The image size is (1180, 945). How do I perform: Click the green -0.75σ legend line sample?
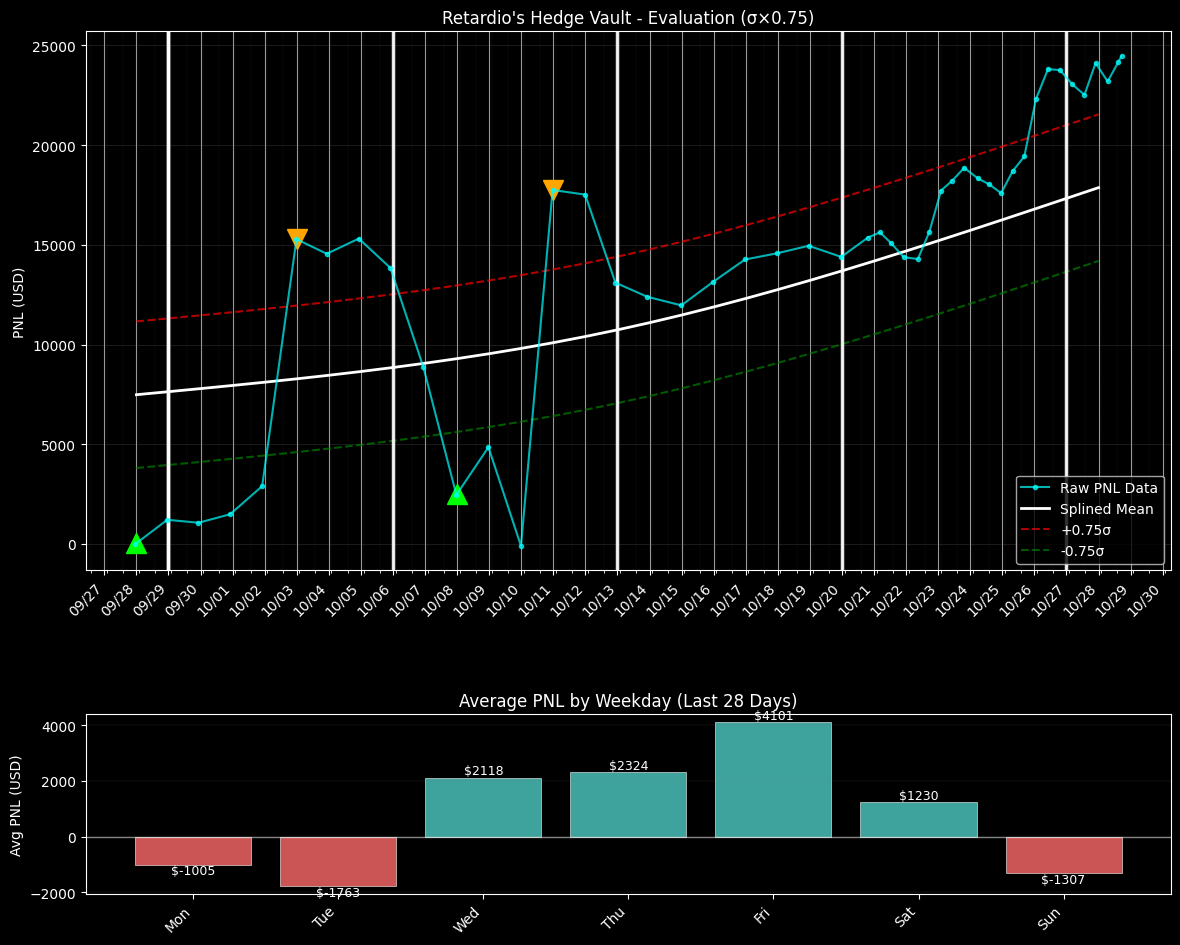click(x=1036, y=551)
